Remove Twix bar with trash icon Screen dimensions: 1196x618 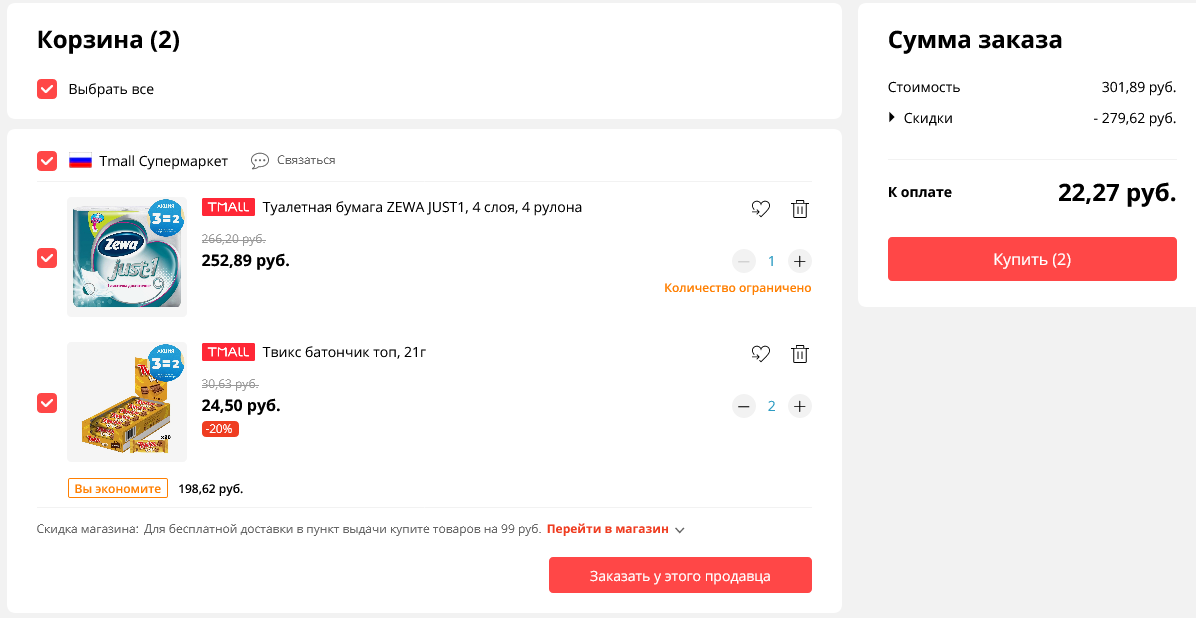tap(799, 353)
